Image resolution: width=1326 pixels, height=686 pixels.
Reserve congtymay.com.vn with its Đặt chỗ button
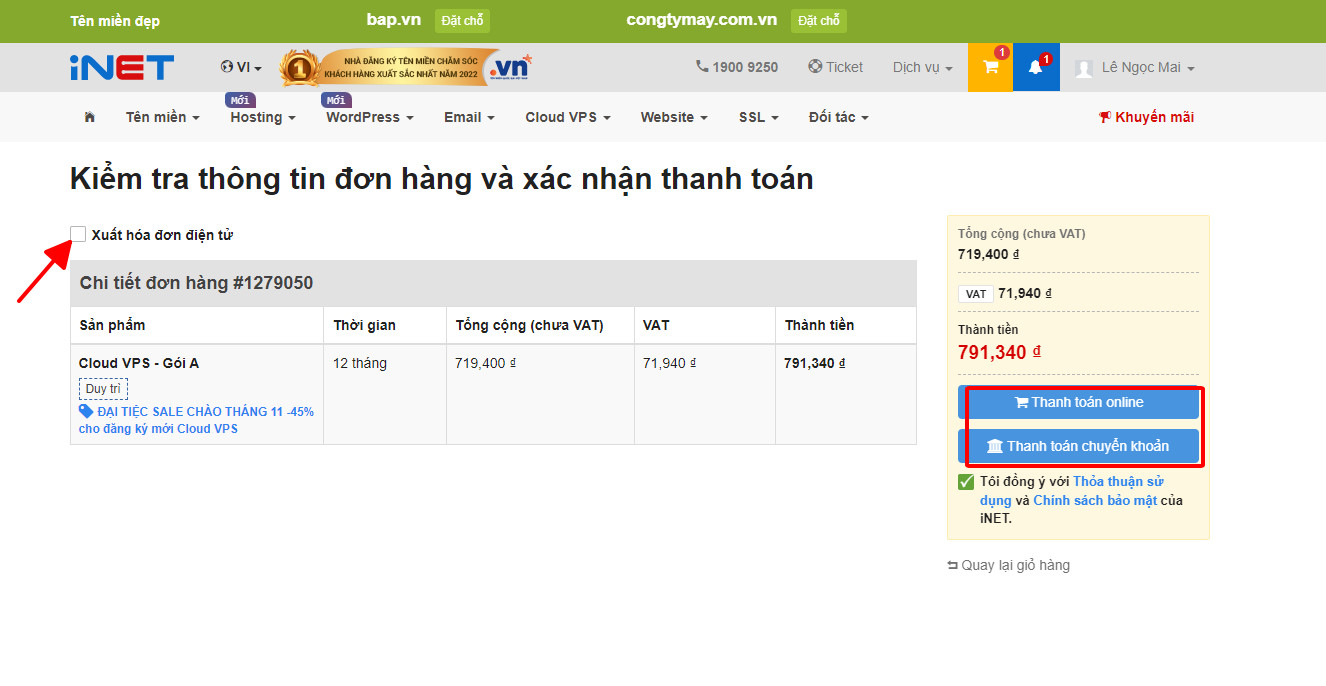tap(818, 21)
